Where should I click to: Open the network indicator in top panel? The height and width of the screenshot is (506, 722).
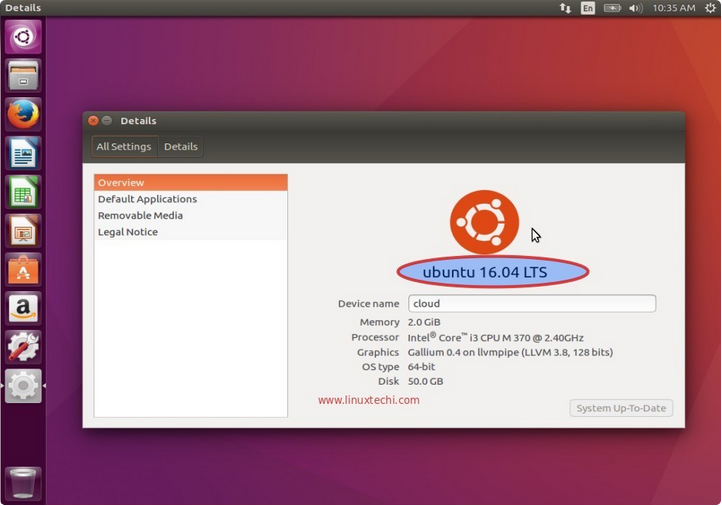point(565,8)
